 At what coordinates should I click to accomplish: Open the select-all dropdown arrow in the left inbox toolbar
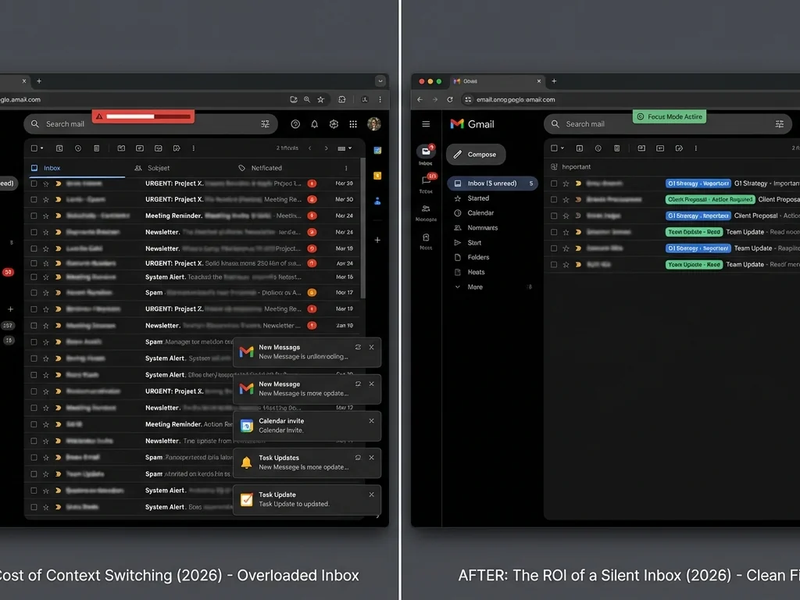43,148
